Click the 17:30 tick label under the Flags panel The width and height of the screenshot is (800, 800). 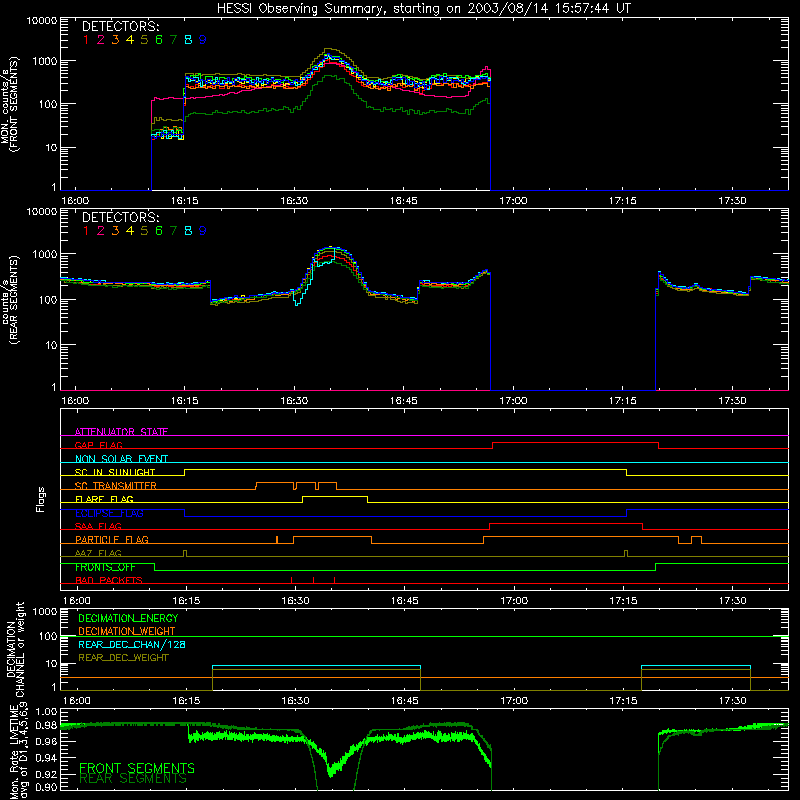coord(733,601)
